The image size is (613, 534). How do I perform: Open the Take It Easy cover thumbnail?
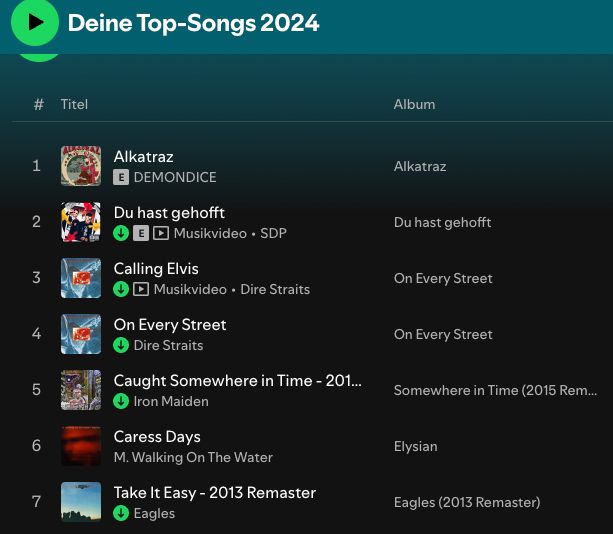pyautogui.click(x=81, y=502)
